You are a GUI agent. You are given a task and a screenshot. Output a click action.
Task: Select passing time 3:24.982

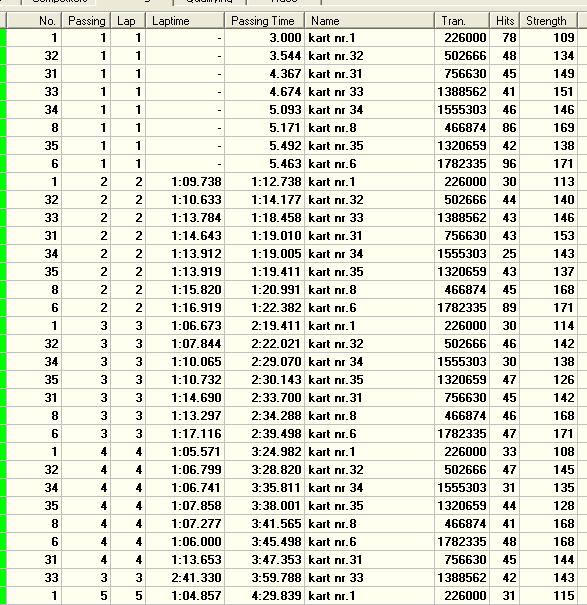(264, 452)
